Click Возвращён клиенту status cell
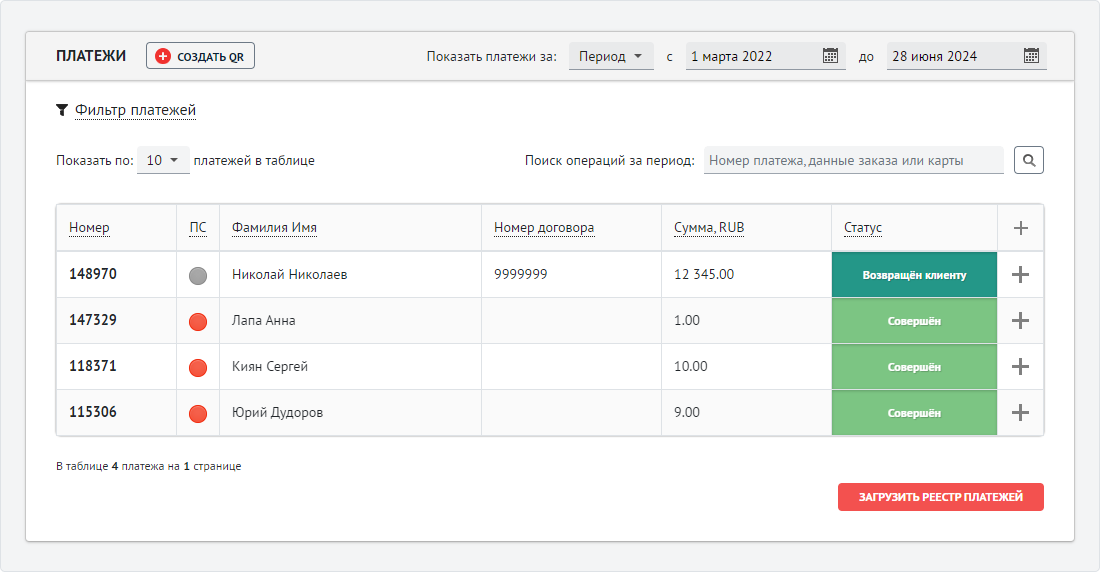Image resolution: width=1100 pixels, height=572 pixels. pyautogui.click(x=914, y=275)
